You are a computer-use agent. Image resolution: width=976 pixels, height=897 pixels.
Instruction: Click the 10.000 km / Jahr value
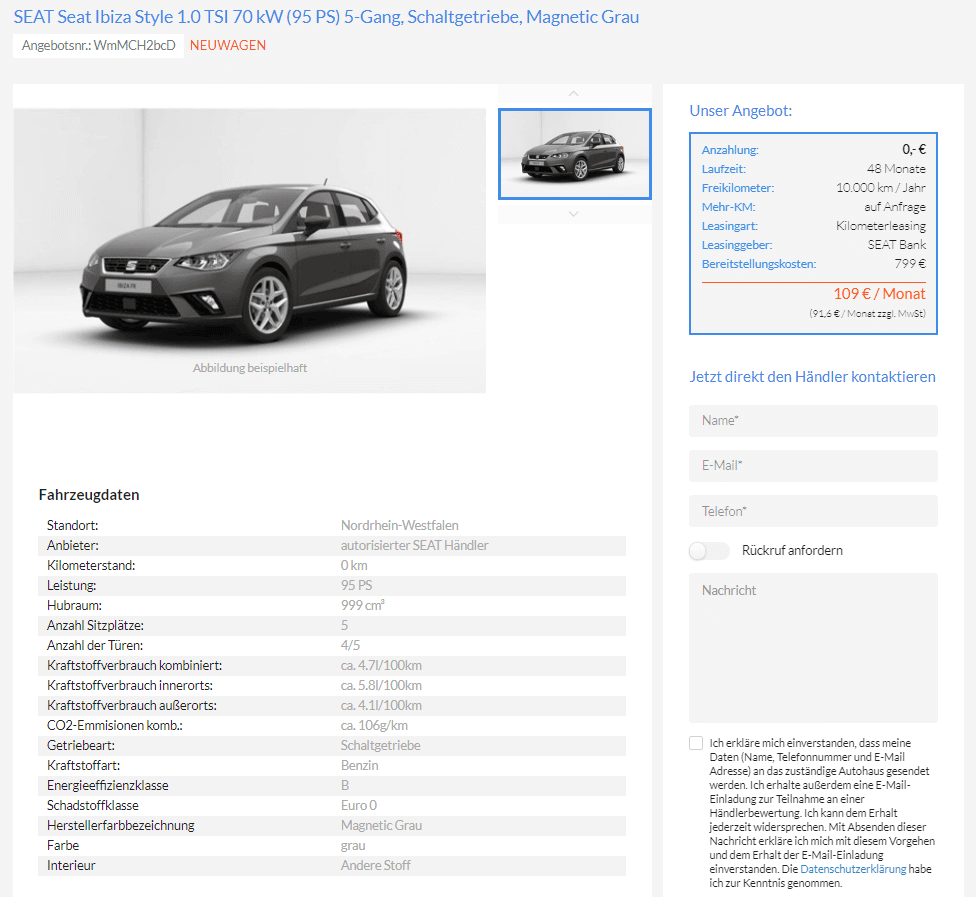coord(880,187)
